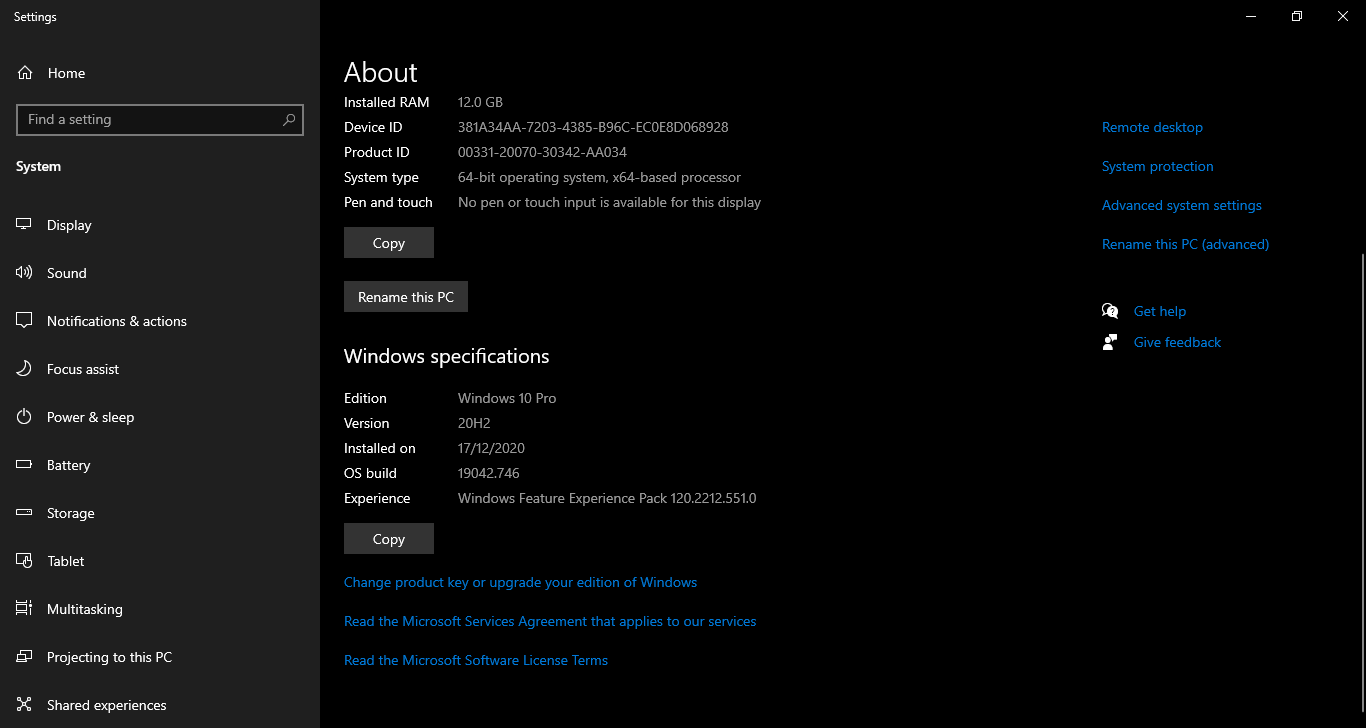Click the Display monitor icon
Viewport: 1366px width, 728px height.
25,225
